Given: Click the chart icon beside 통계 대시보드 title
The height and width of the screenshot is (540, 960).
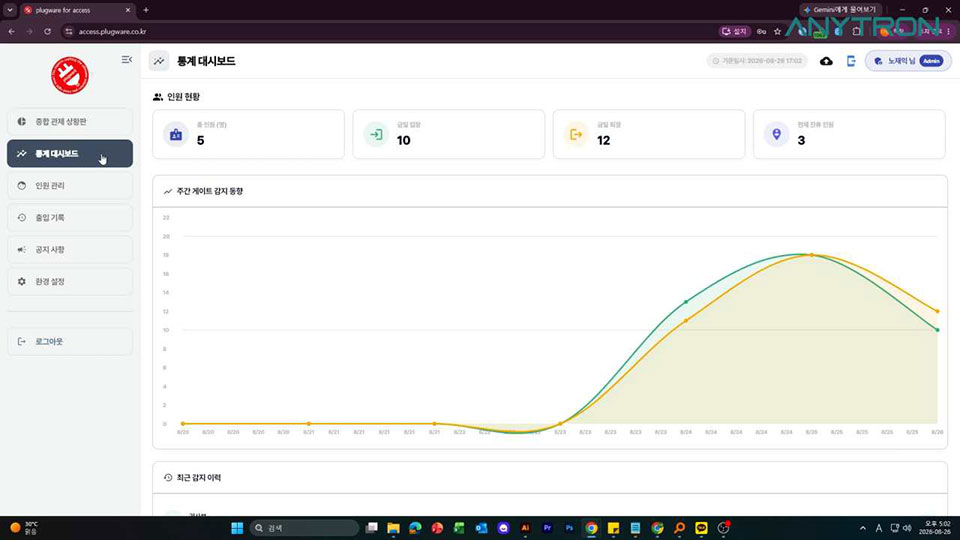Looking at the screenshot, I should coord(159,61).
